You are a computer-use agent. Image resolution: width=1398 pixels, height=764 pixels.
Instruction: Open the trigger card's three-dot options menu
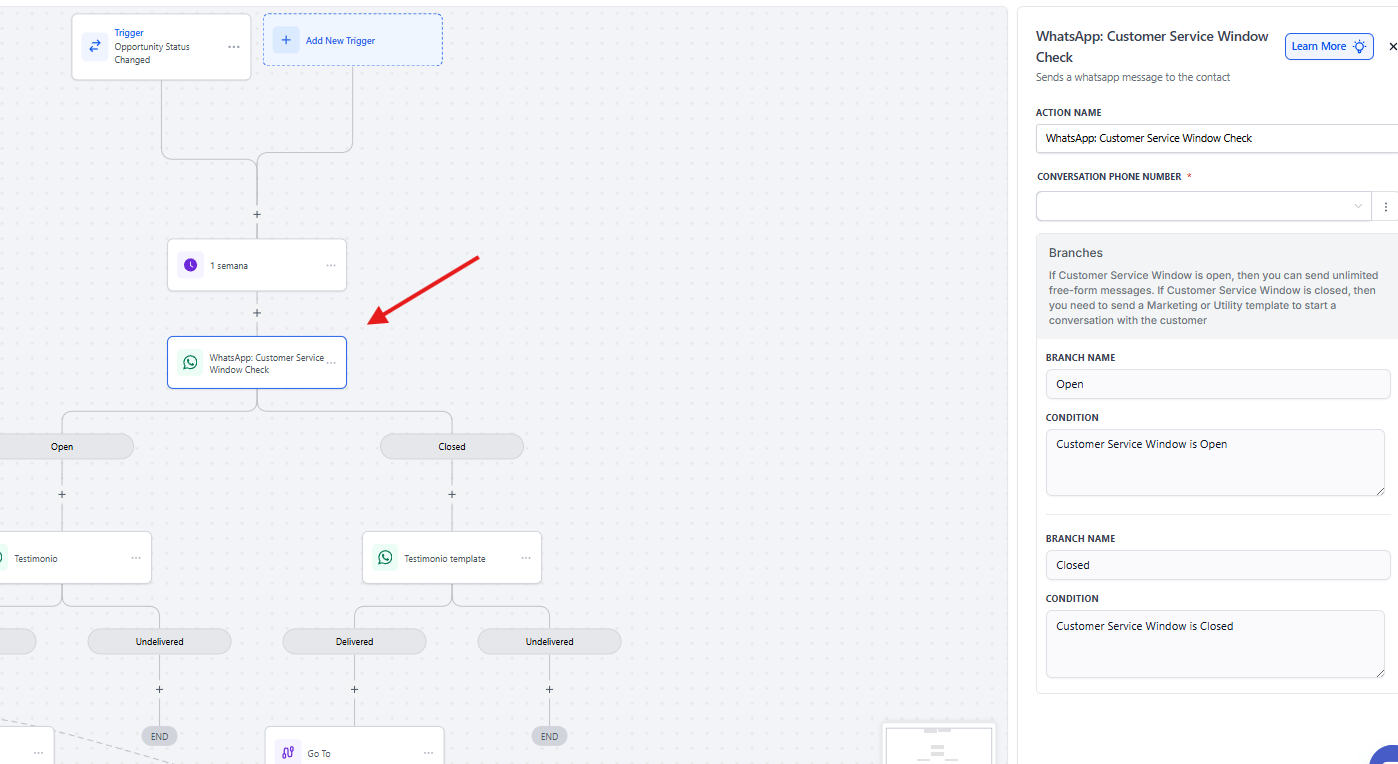[x=233, y=47]
